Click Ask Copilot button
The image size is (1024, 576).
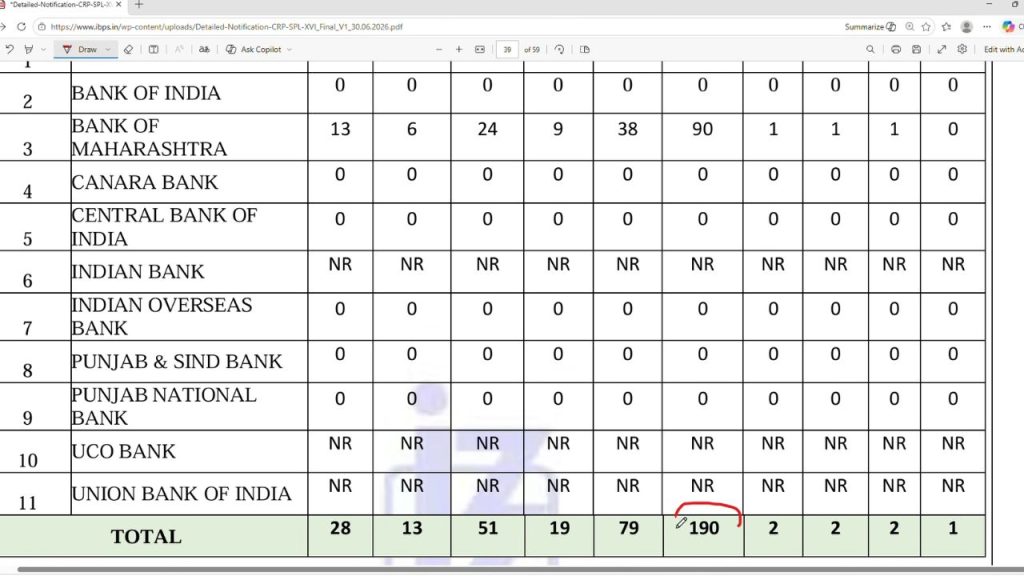pyautogui.click(x=254, y=50)
